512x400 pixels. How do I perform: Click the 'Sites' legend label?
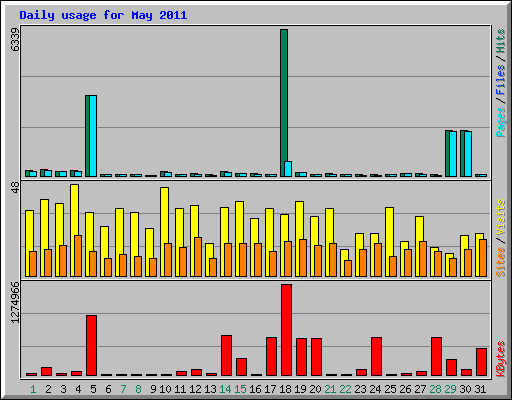pyautogui.click(x=500, y=262)
